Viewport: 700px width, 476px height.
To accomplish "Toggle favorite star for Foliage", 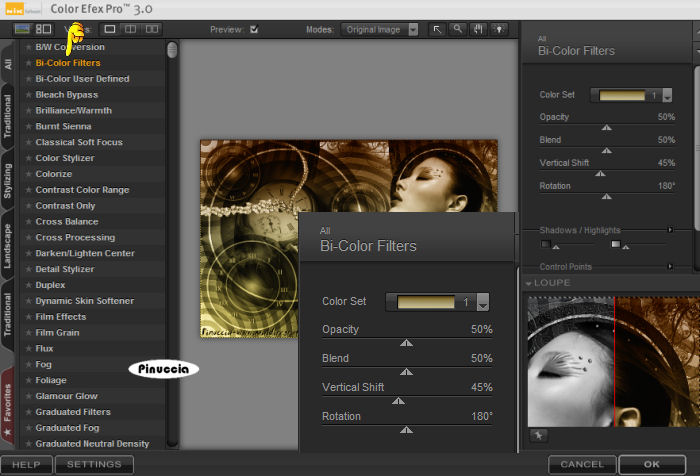I will (29, 380).
